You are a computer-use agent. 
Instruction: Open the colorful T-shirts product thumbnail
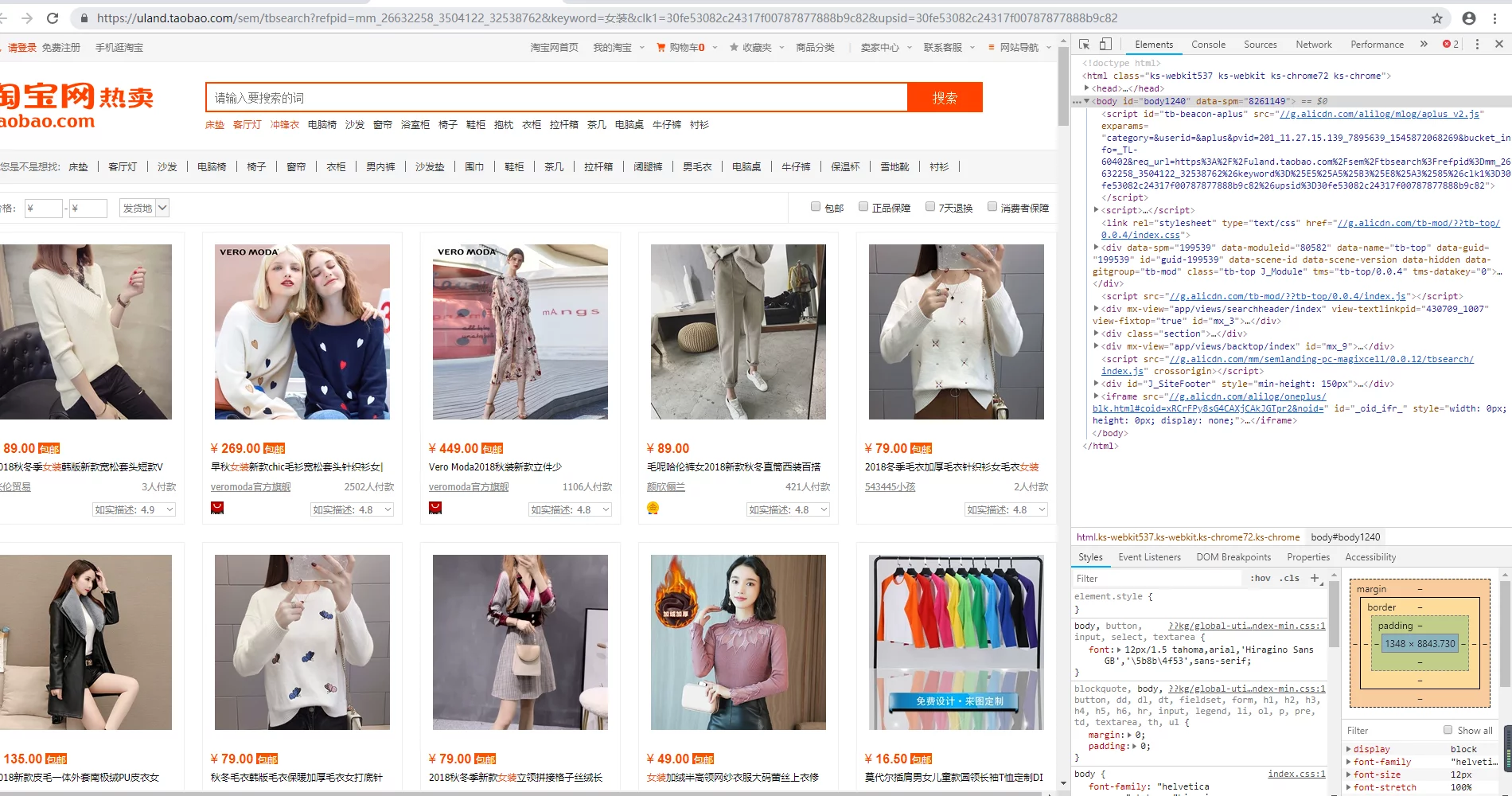pos(956,642)
